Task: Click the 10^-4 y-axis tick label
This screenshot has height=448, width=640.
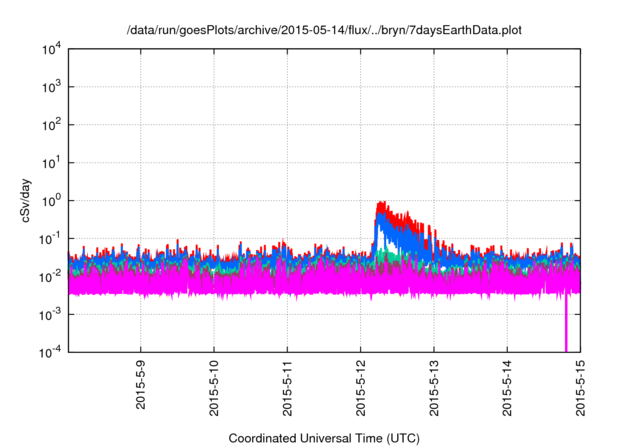Action: [x=50, y=352]
